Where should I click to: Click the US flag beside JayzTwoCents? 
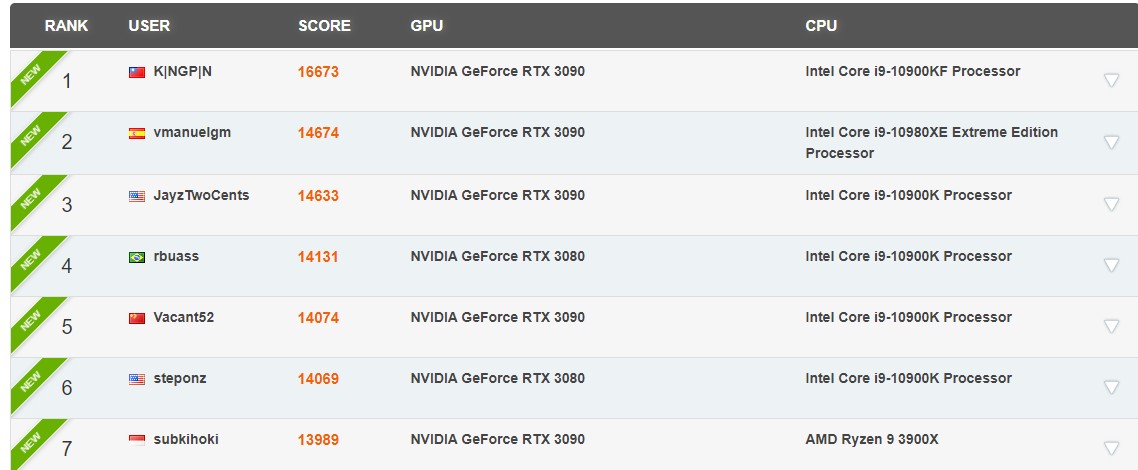point(136,196)
